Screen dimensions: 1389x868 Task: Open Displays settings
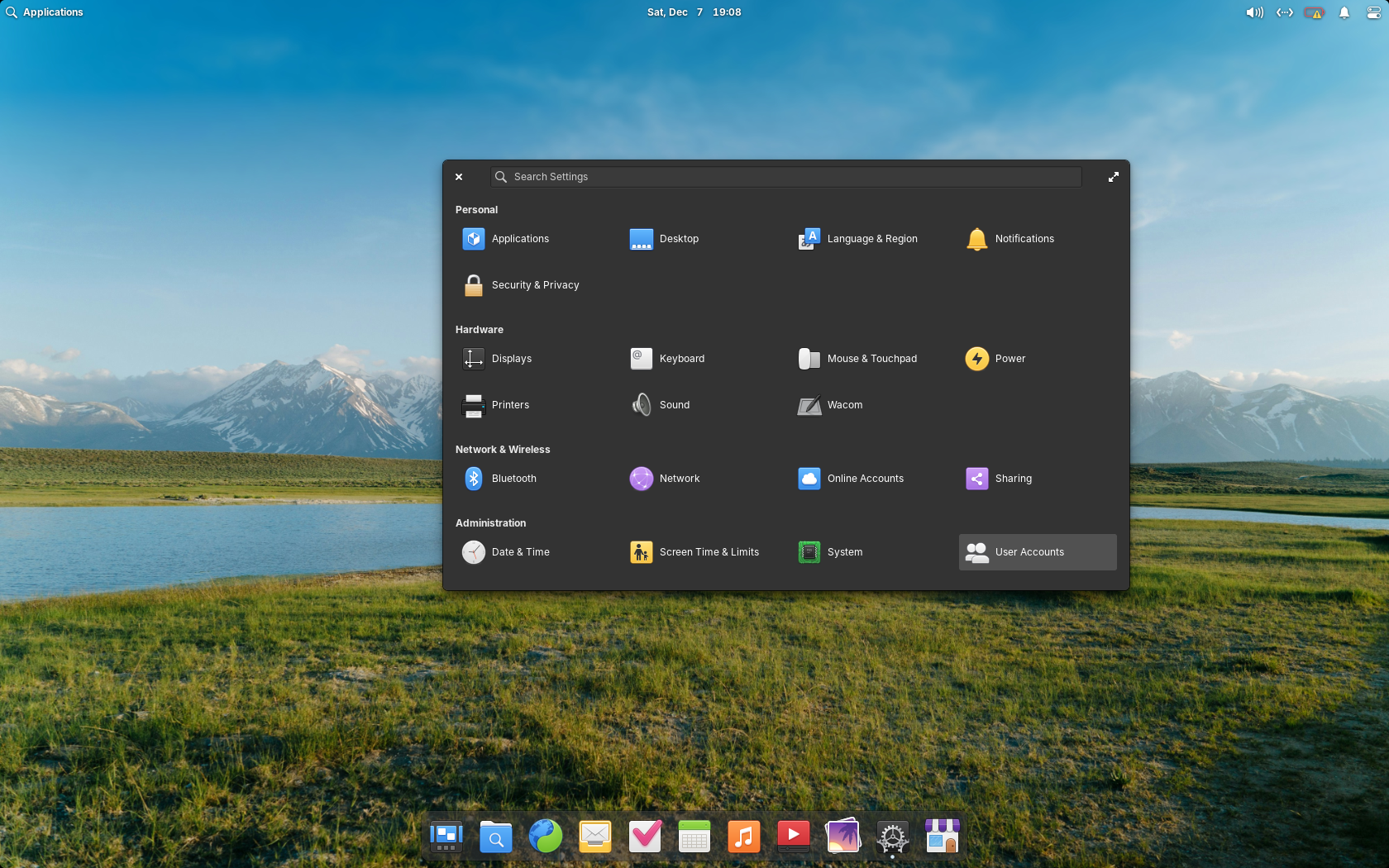coord(534,359)
